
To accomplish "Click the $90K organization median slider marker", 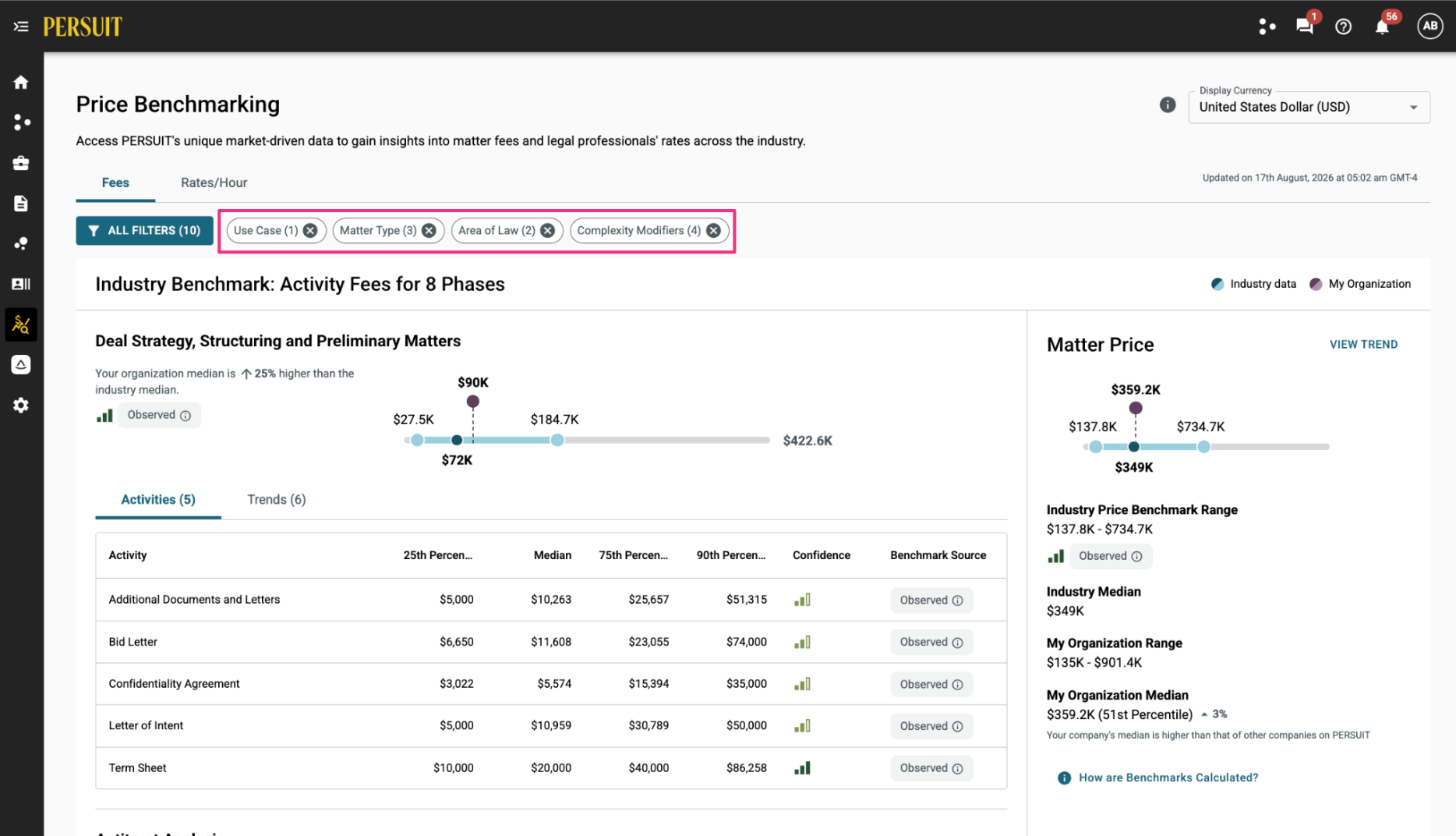I will 473,402.
